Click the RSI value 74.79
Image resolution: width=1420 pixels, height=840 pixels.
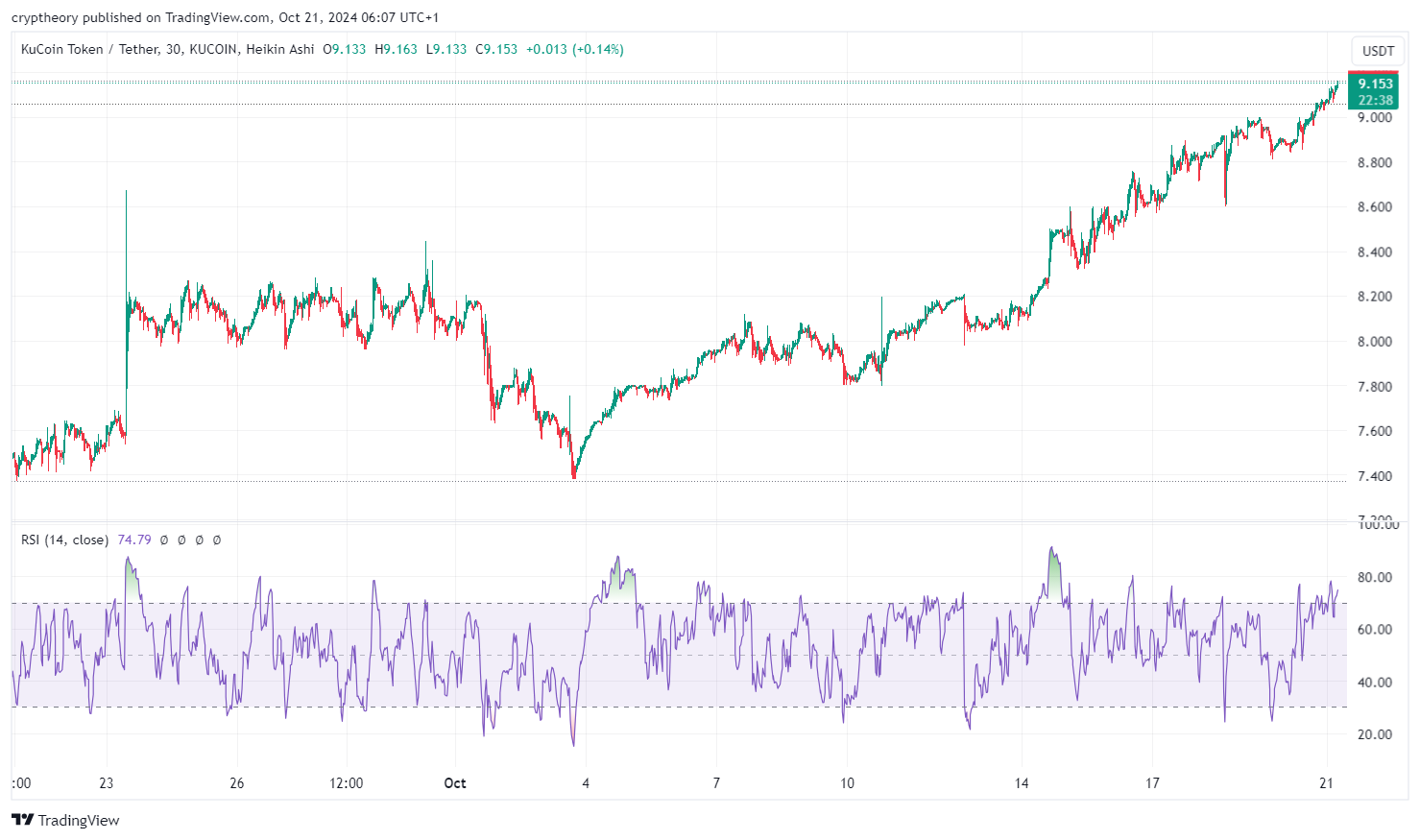pos(134,540)
